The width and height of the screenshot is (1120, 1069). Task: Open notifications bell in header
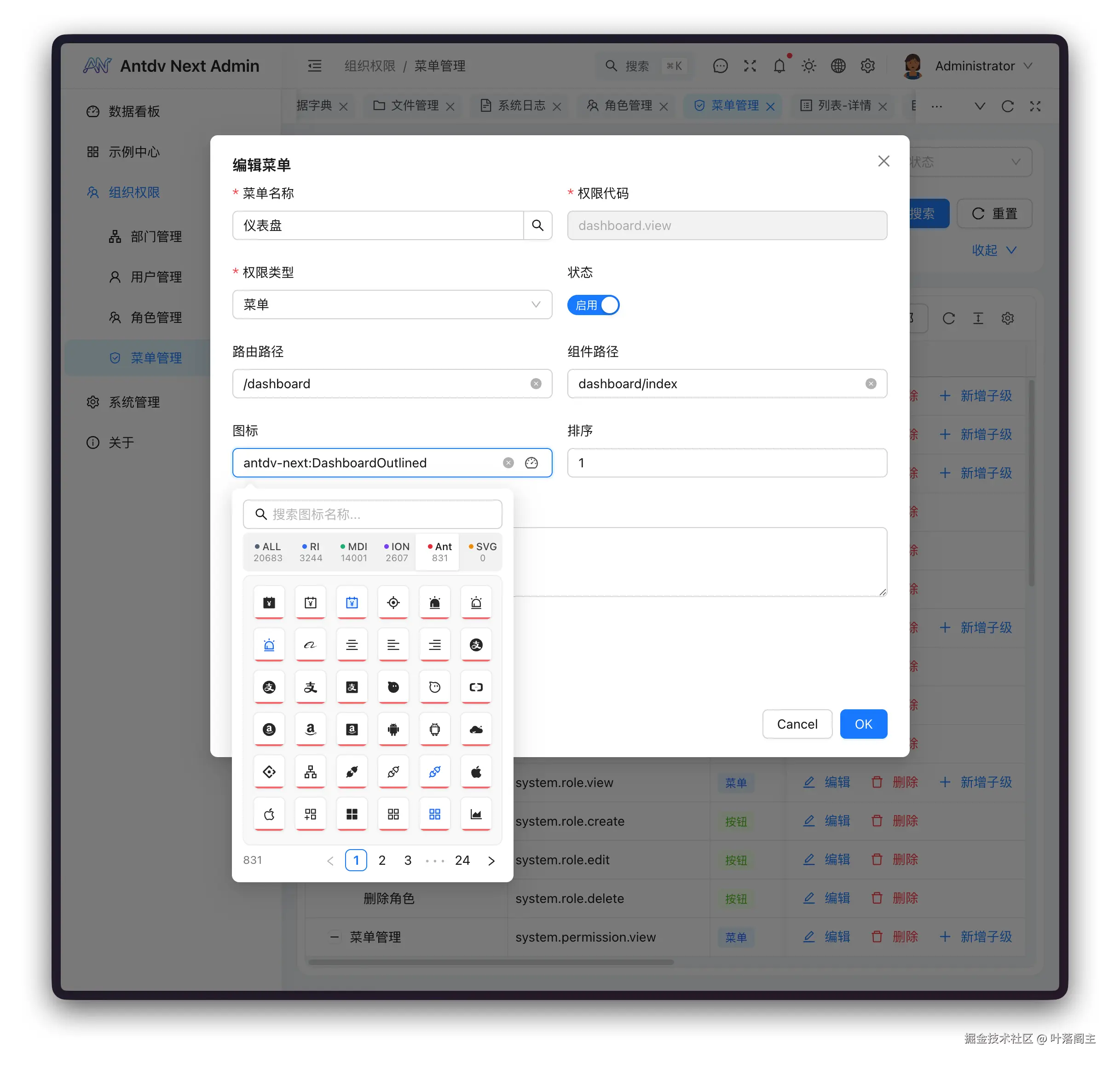779,66
